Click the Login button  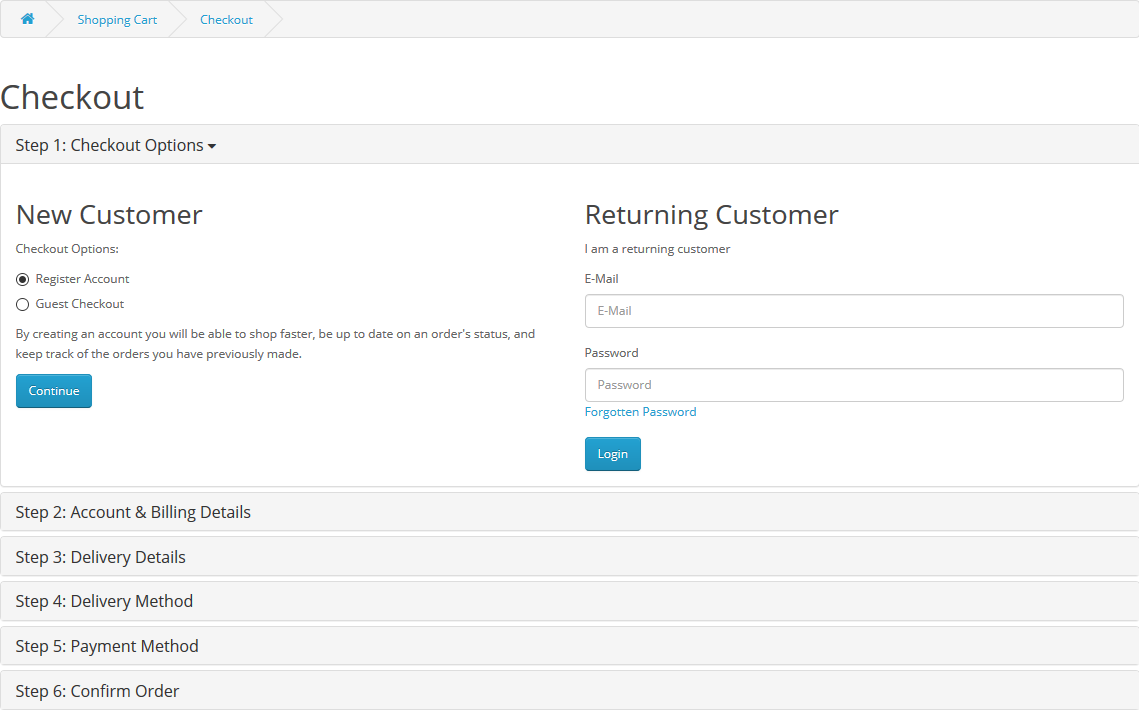612,454
